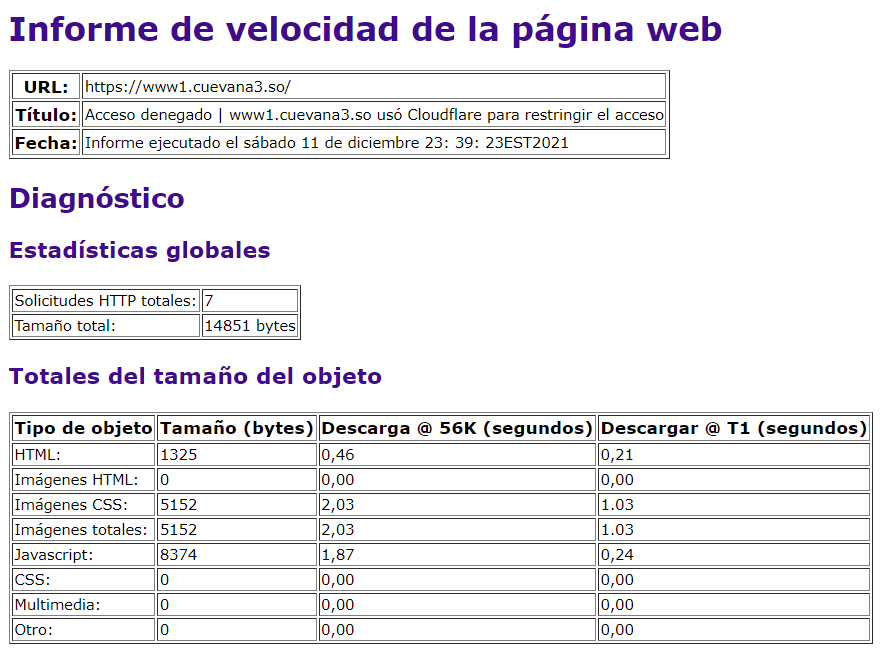Click the "Informe de velocidad de la página web" heading
The height and width of the screenshot is (671, 890).
365,30
